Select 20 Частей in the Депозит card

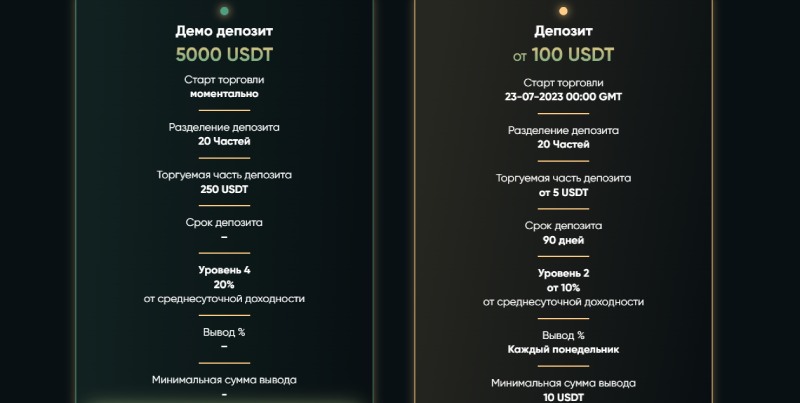[563, 144]
